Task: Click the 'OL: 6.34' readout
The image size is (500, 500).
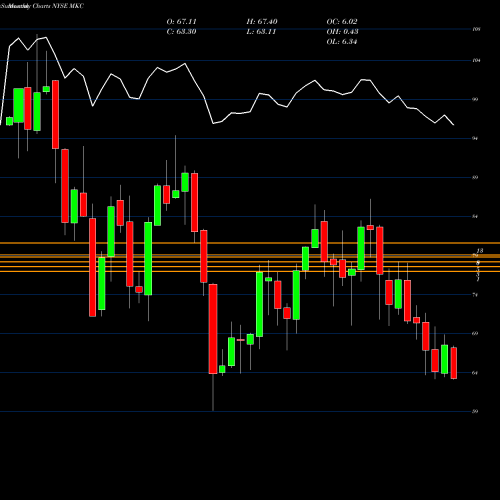Action: click(x=342, y=42)
